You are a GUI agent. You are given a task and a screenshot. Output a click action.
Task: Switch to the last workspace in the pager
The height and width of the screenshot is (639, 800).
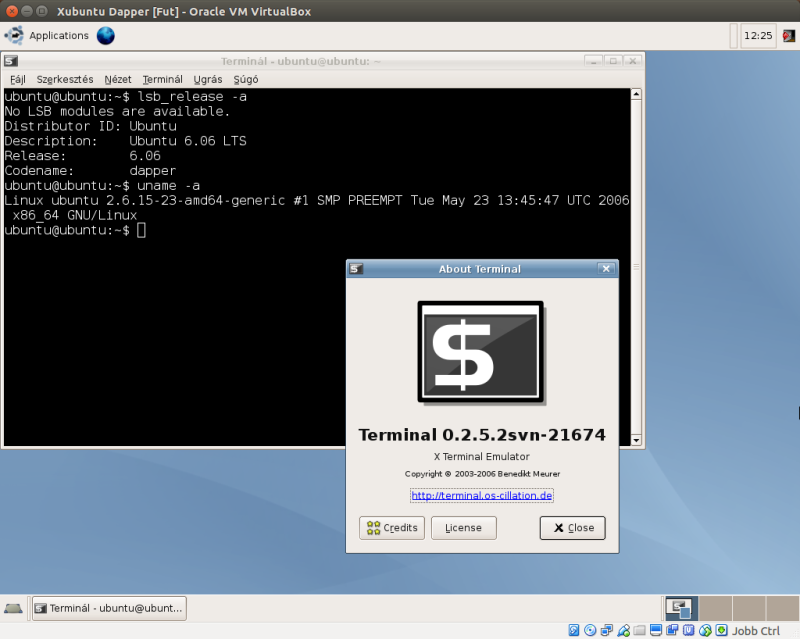tap(783, 608)
